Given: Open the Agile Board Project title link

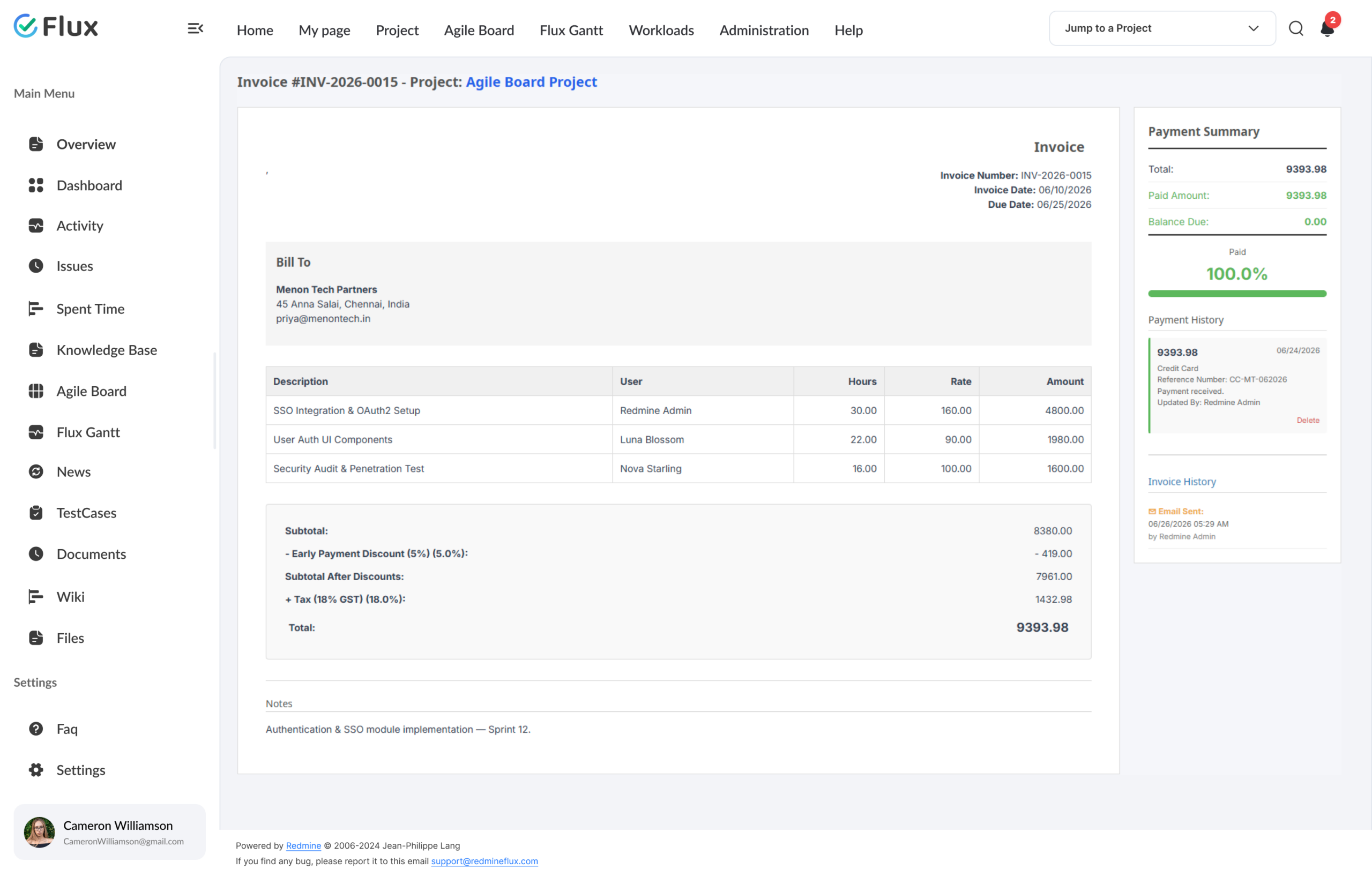Looking at the screenshot, I should pyautogui.click(x=531, y=82).
